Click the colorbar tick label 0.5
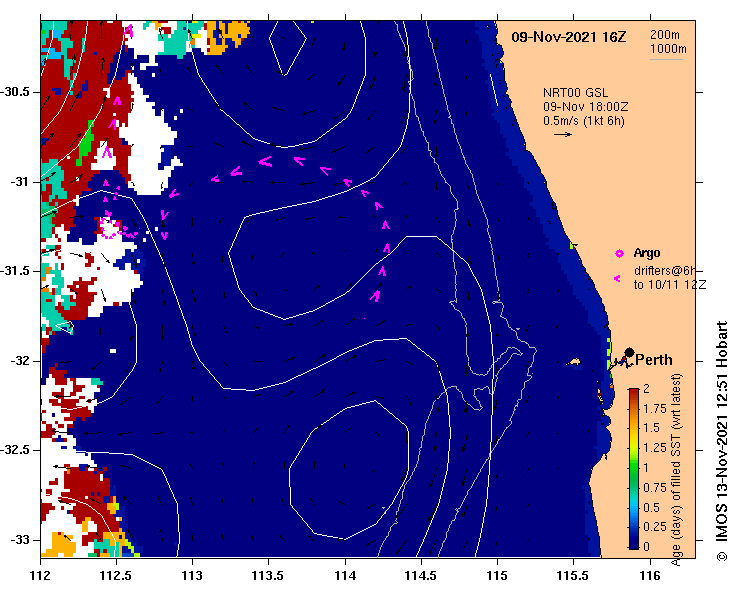This screenshot has height=592, width=739. 651,508
